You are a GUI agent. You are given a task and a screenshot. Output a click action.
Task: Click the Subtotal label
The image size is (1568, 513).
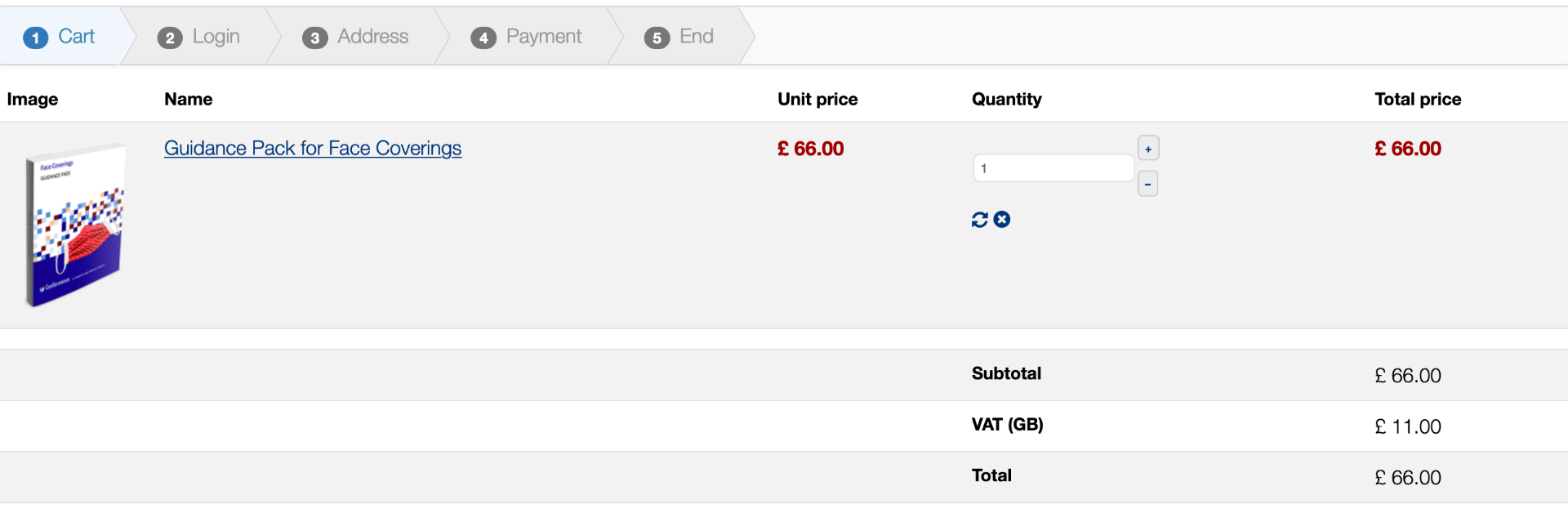coord(1006,374)
